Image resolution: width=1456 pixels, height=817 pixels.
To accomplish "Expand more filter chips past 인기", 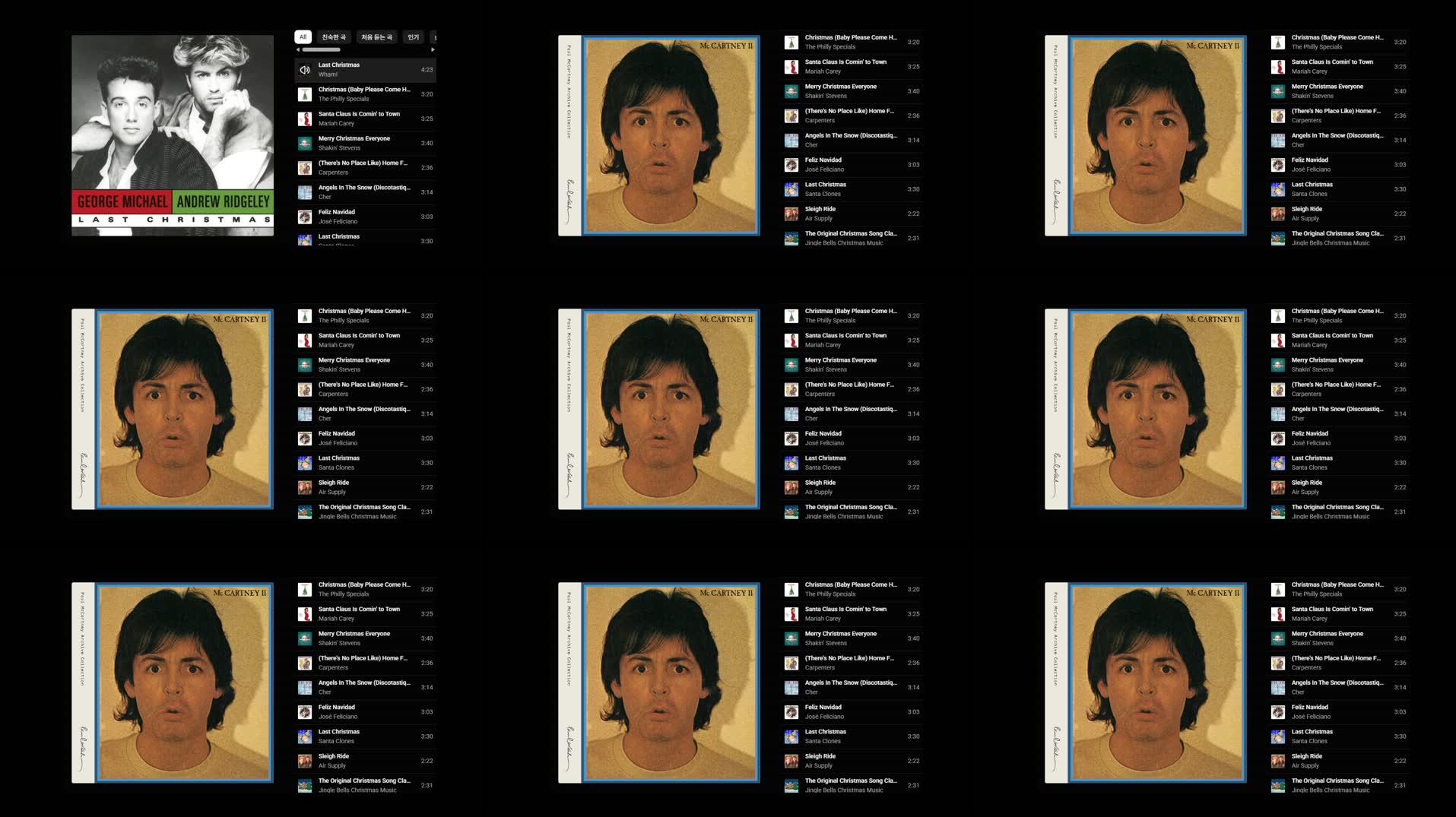I will coord(435,36).
